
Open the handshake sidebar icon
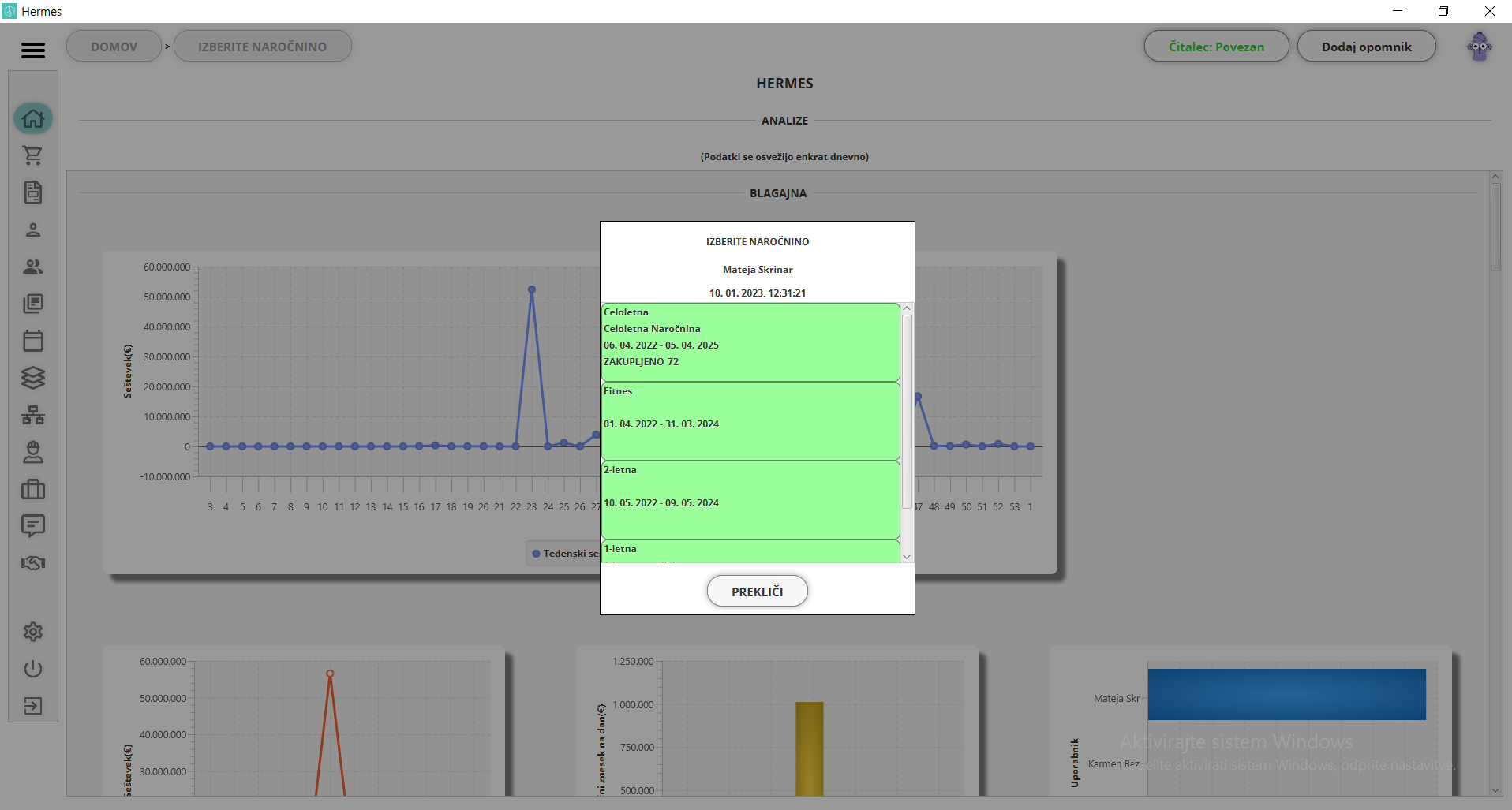pos(33,563)
